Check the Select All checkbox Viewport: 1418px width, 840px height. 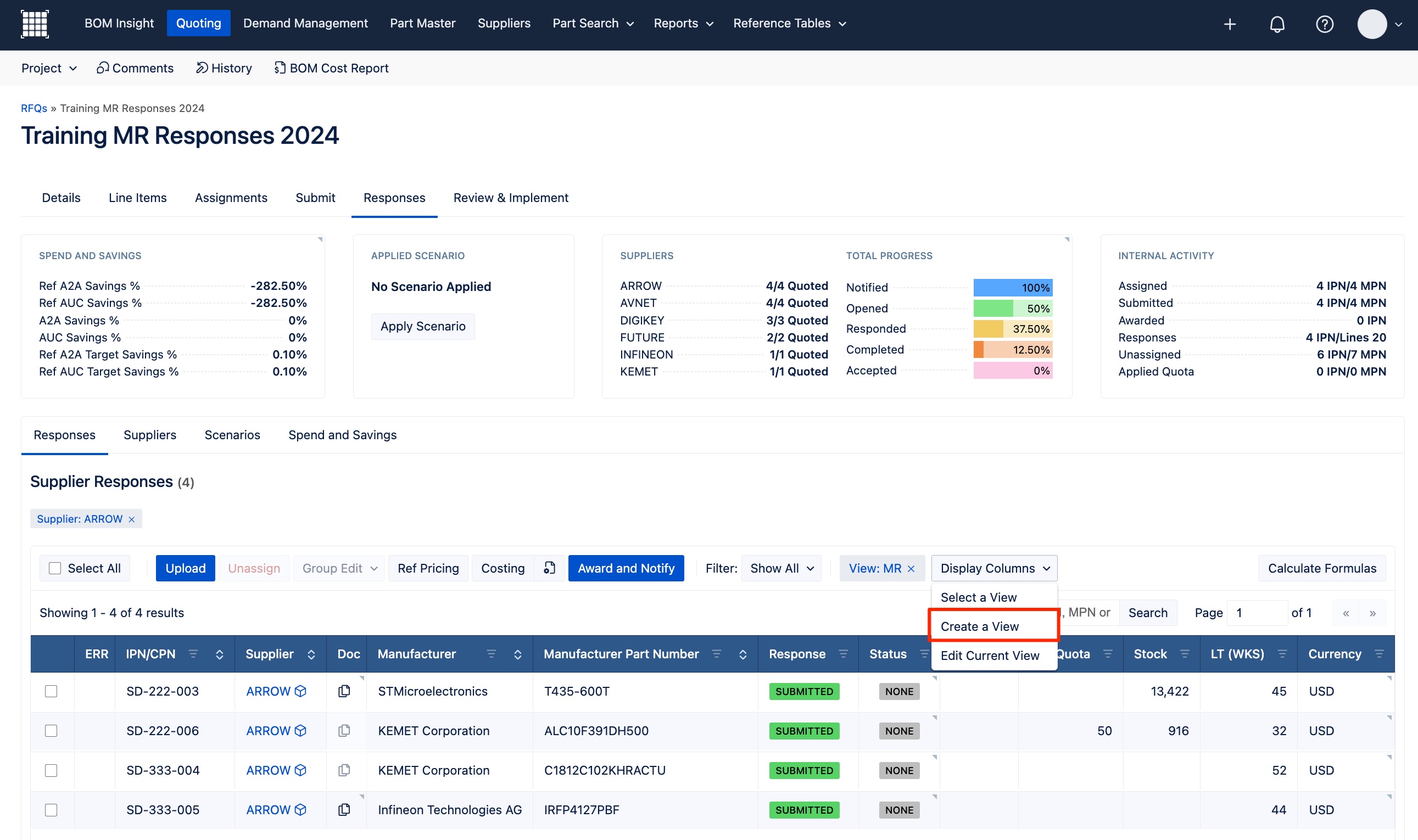click(x=55, y=568)
